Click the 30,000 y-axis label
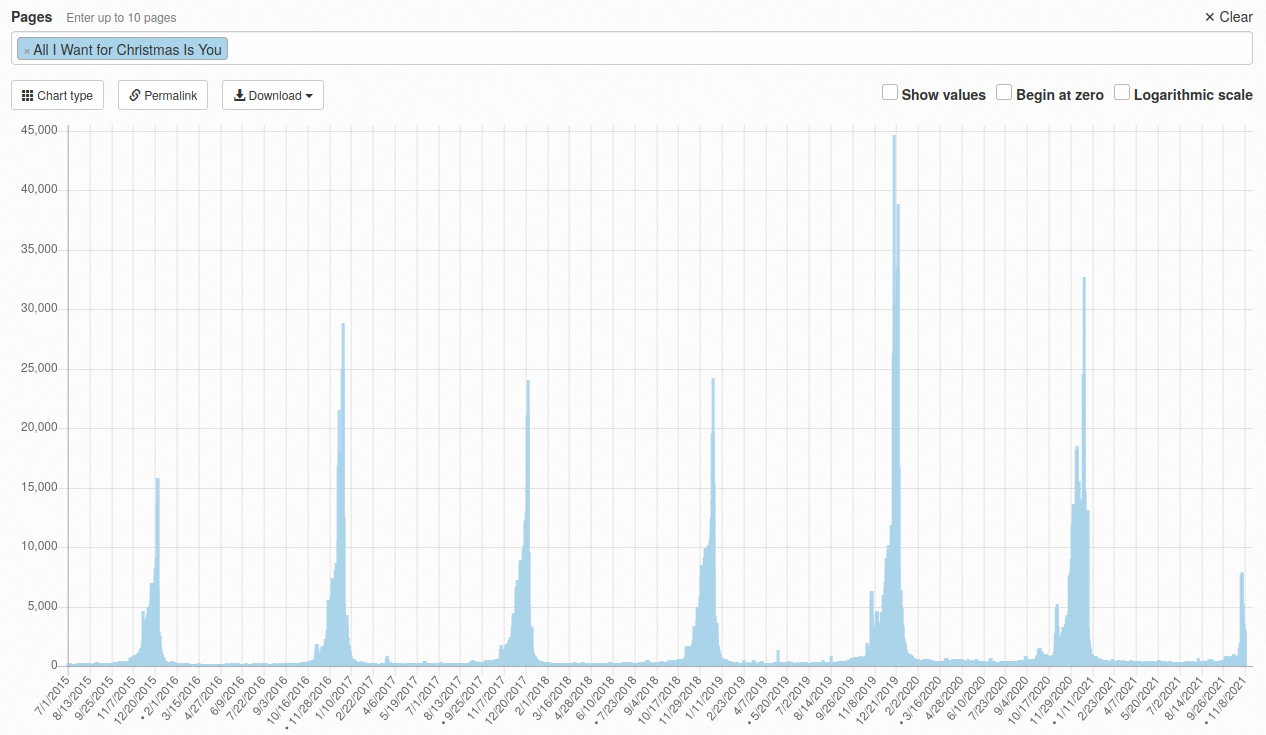Image resolution: width=1266 pixels, height=735 pixels. [39, 309]
